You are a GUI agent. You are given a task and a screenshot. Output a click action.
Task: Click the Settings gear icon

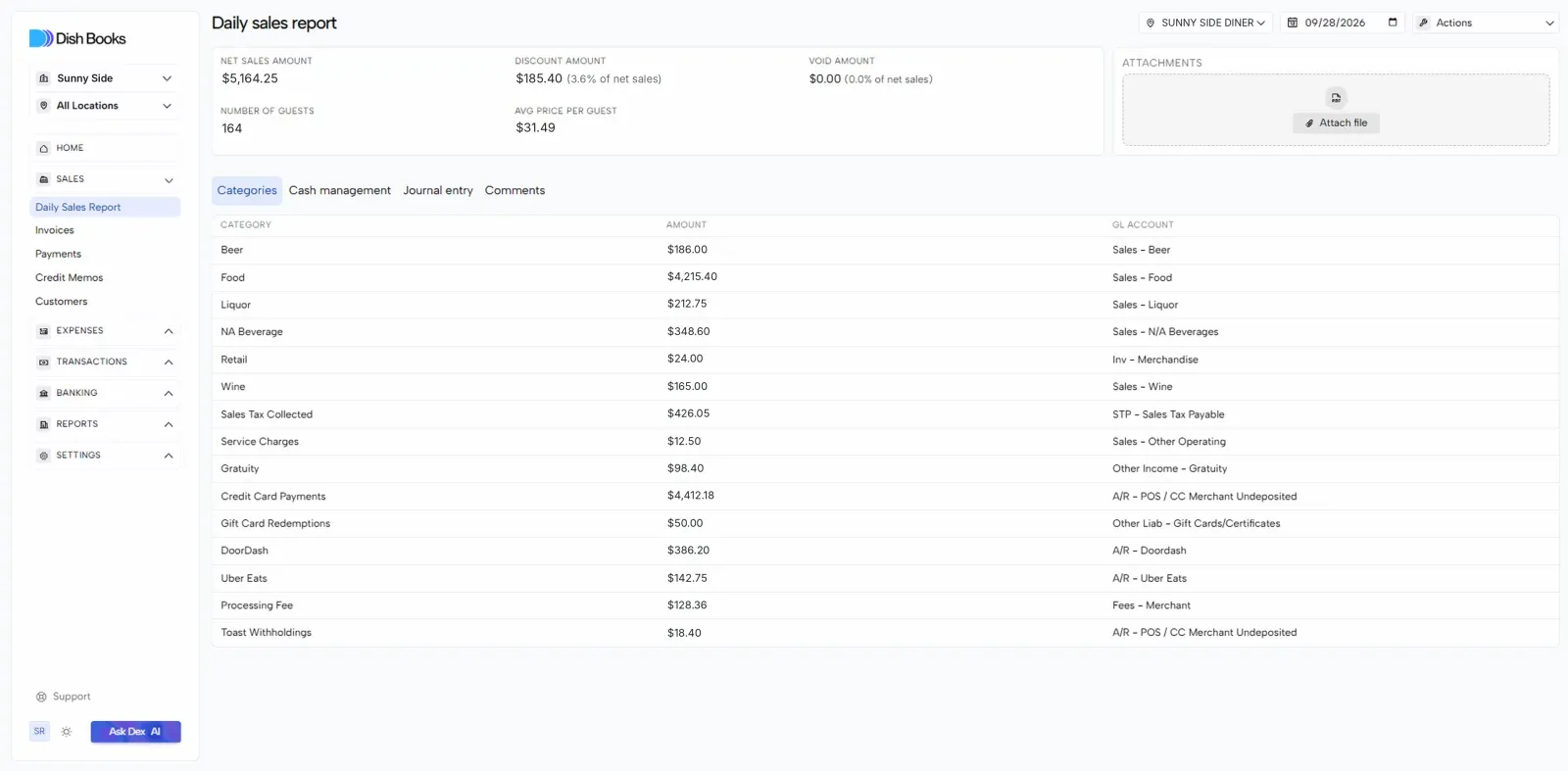[43, 456]
